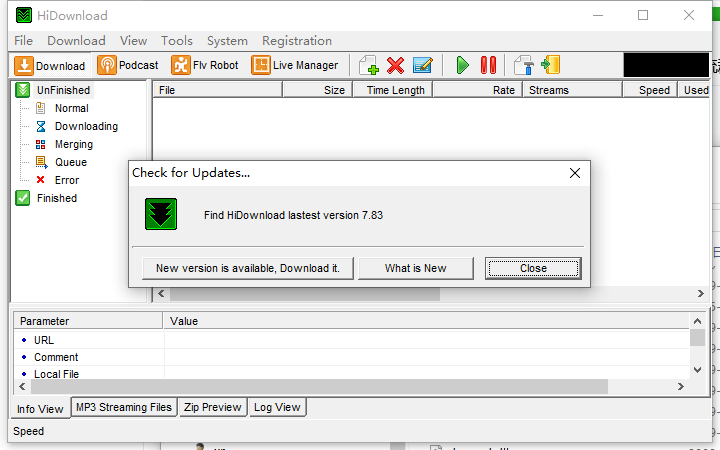Sort by the File column header
This screenshot has height=450, width=720.
tap(217, 90)
